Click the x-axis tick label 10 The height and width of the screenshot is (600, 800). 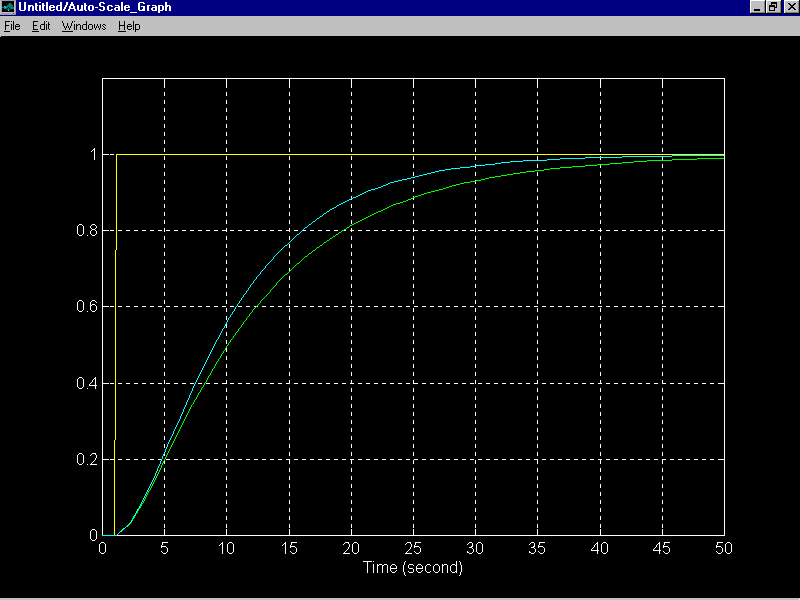pyautogui.click(x=227, y=548)
